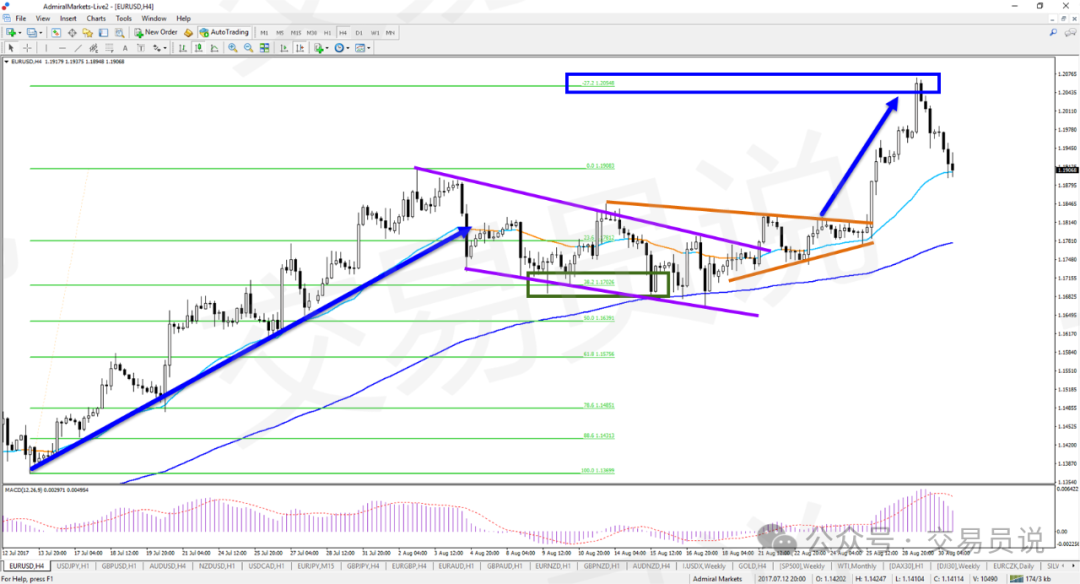This screenshot has width=1080, height=584.
Task: Expand the new chart dropdown arrow
Action: 19,33
